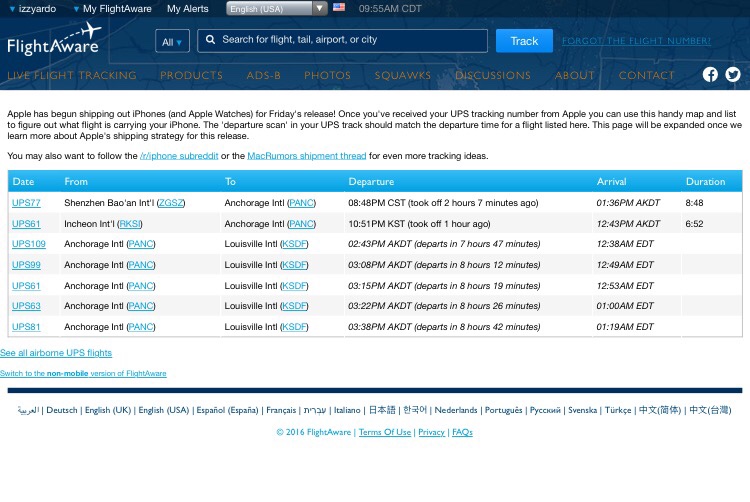The width and height of the screenshot is (750, 502).
Task: Select English (UK) language in footer
Action: click(x=108, y=410)
